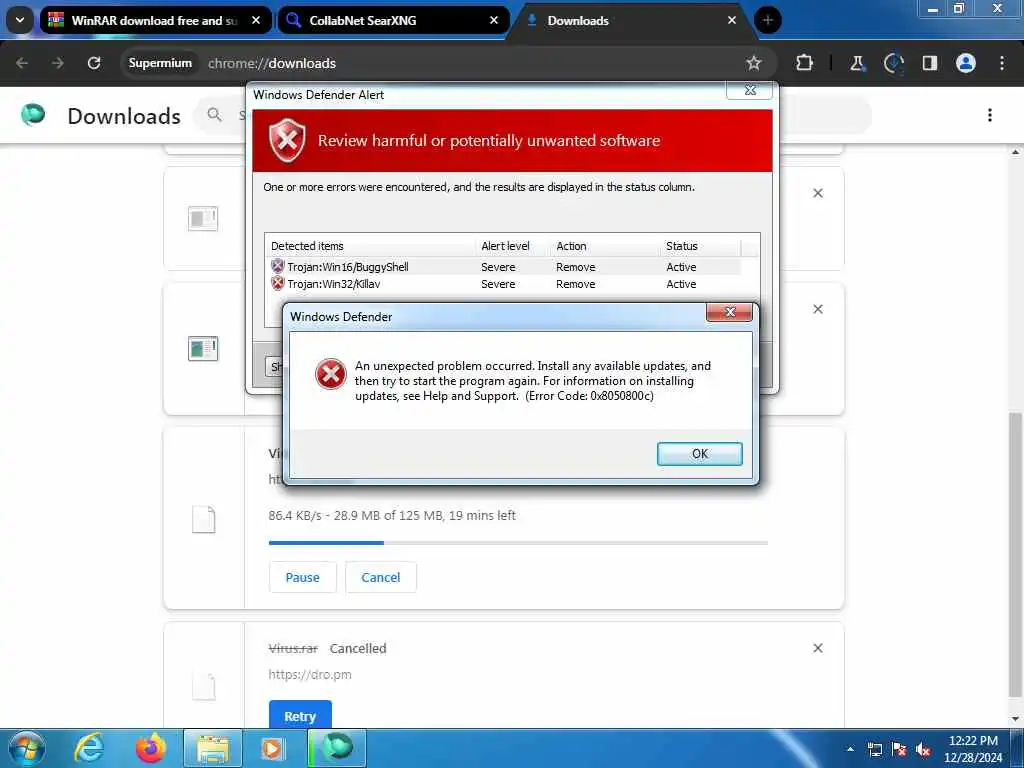The image size is (1024, 768).
Task: Click OK in the Windows Defender error dialog
Action: (x=699, y=454)
